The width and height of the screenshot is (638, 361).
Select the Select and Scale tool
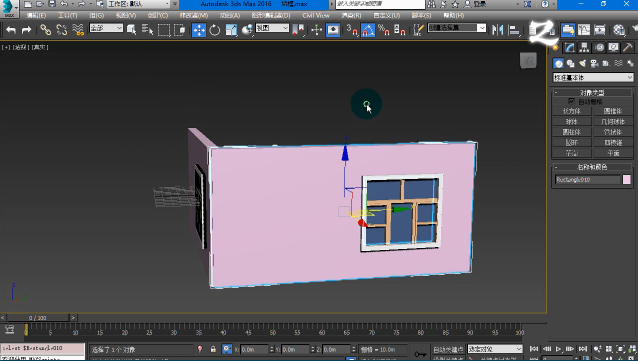(x=231, y=30)
